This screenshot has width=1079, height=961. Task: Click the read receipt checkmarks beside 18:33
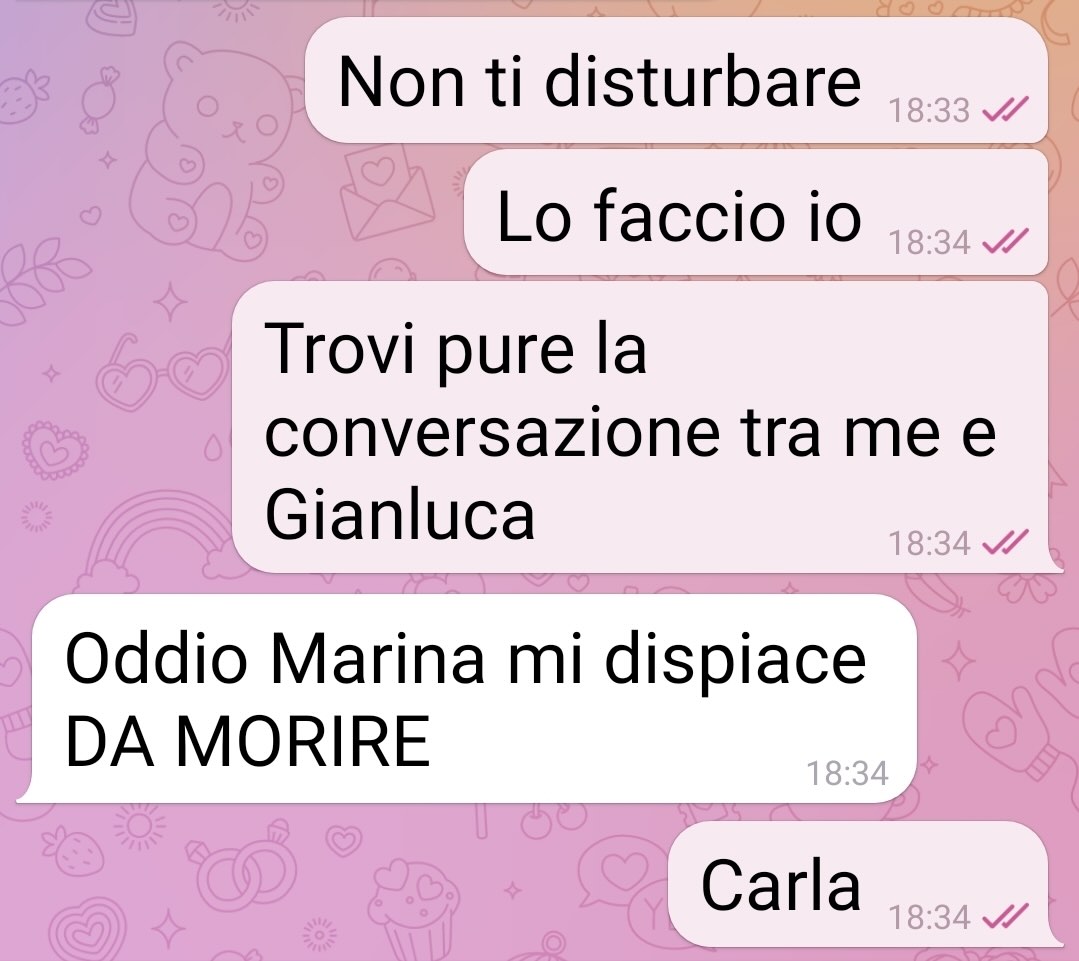pos(1005,109)
